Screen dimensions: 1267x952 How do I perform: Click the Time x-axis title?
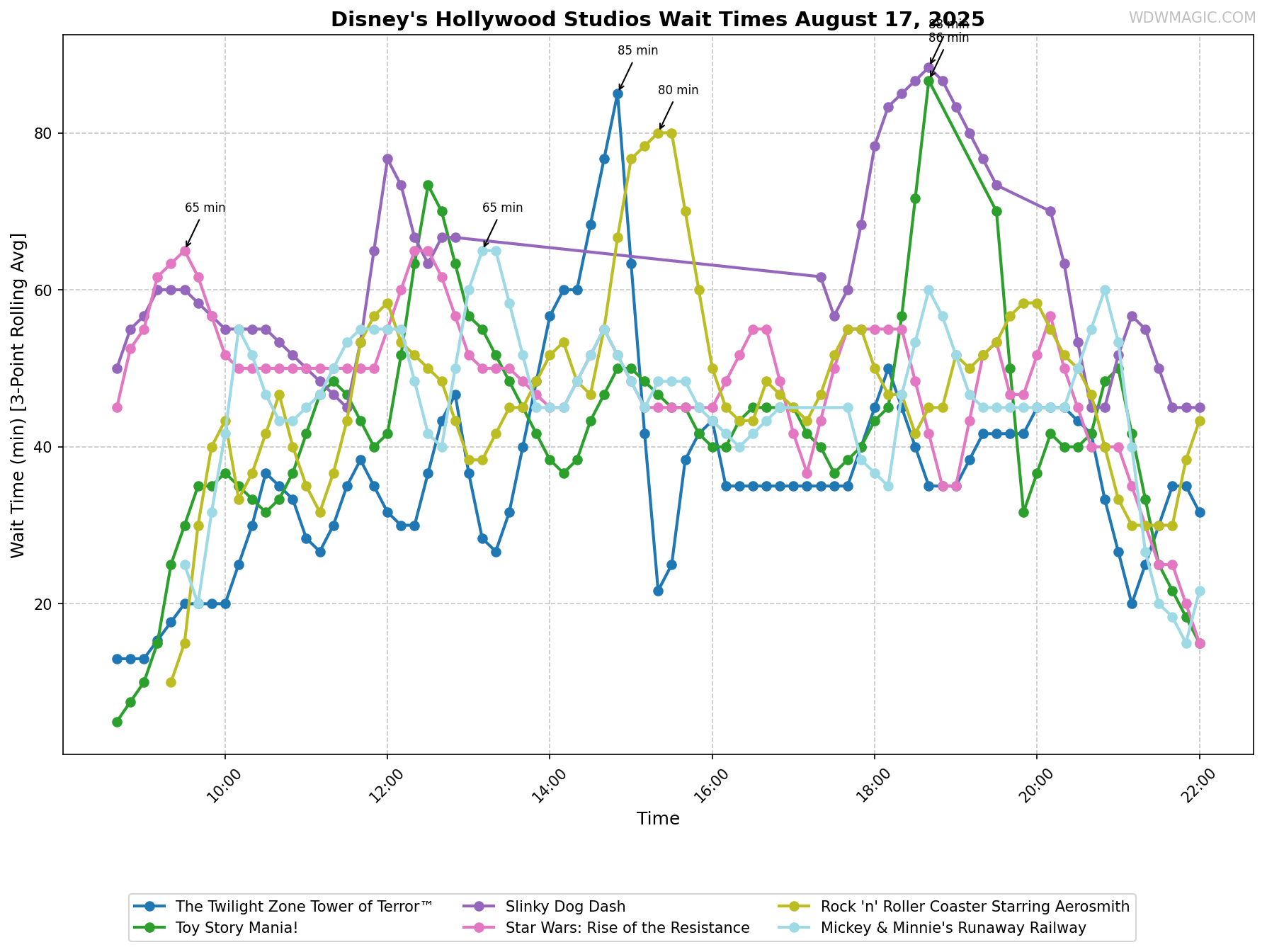[658, 819]
